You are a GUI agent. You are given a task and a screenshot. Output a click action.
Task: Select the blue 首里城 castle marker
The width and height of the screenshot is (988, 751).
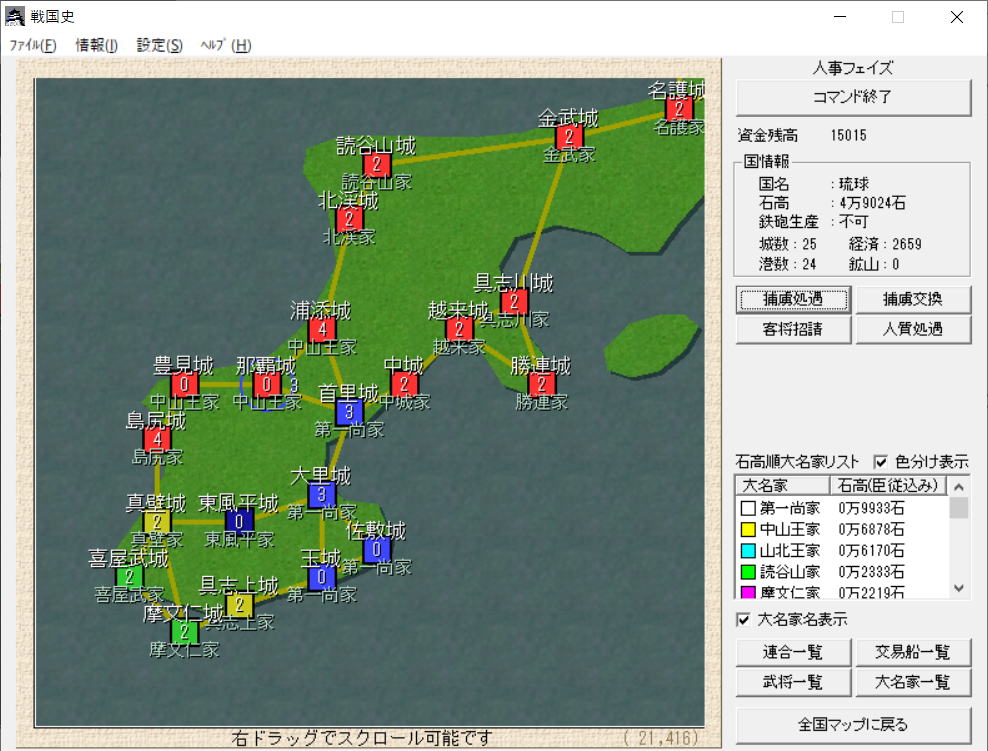tap(349, 411)
